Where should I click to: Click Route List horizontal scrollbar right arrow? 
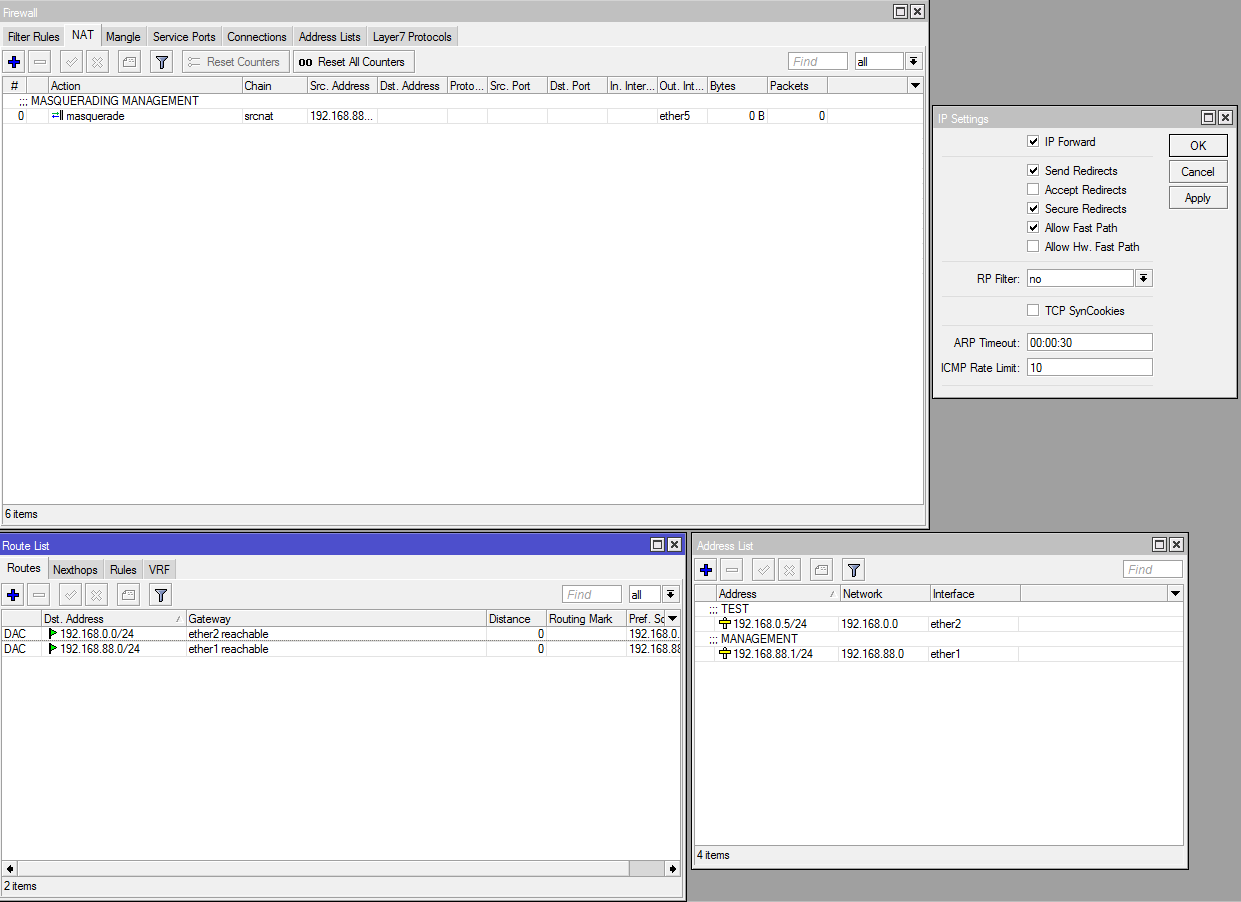pos(673,869)
